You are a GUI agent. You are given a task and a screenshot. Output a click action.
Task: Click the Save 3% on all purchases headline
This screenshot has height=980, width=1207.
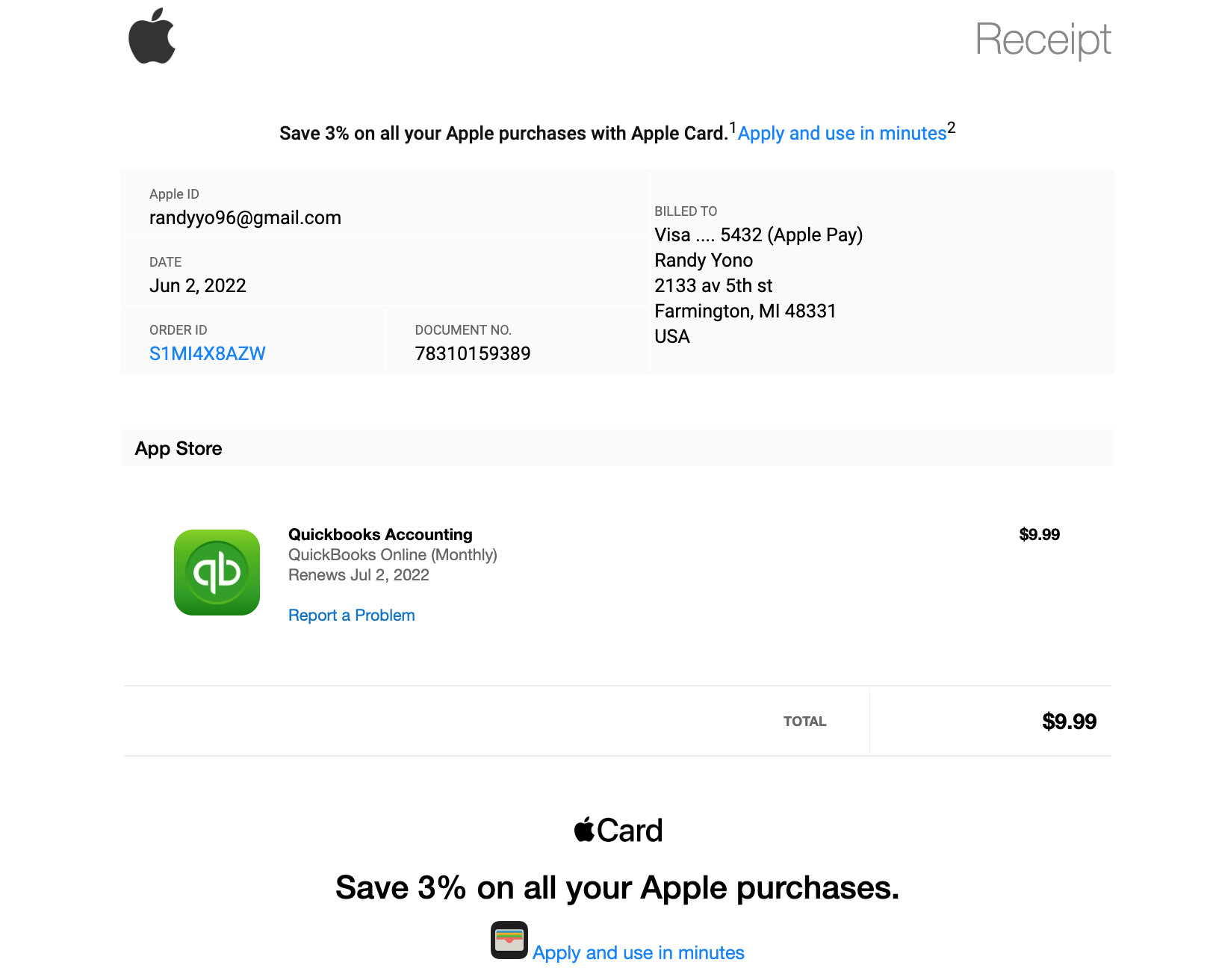[x=617, y=888]
